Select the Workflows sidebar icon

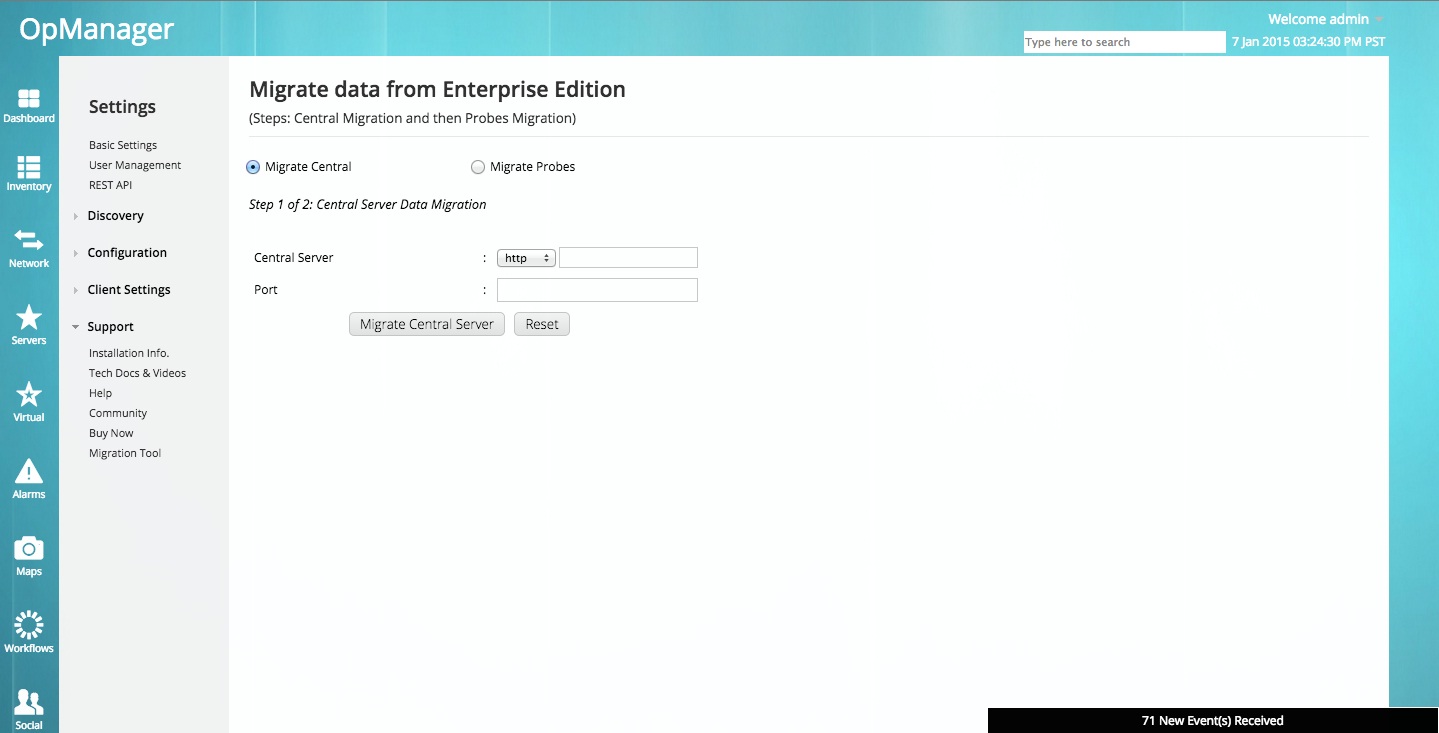tap(29, 629)
